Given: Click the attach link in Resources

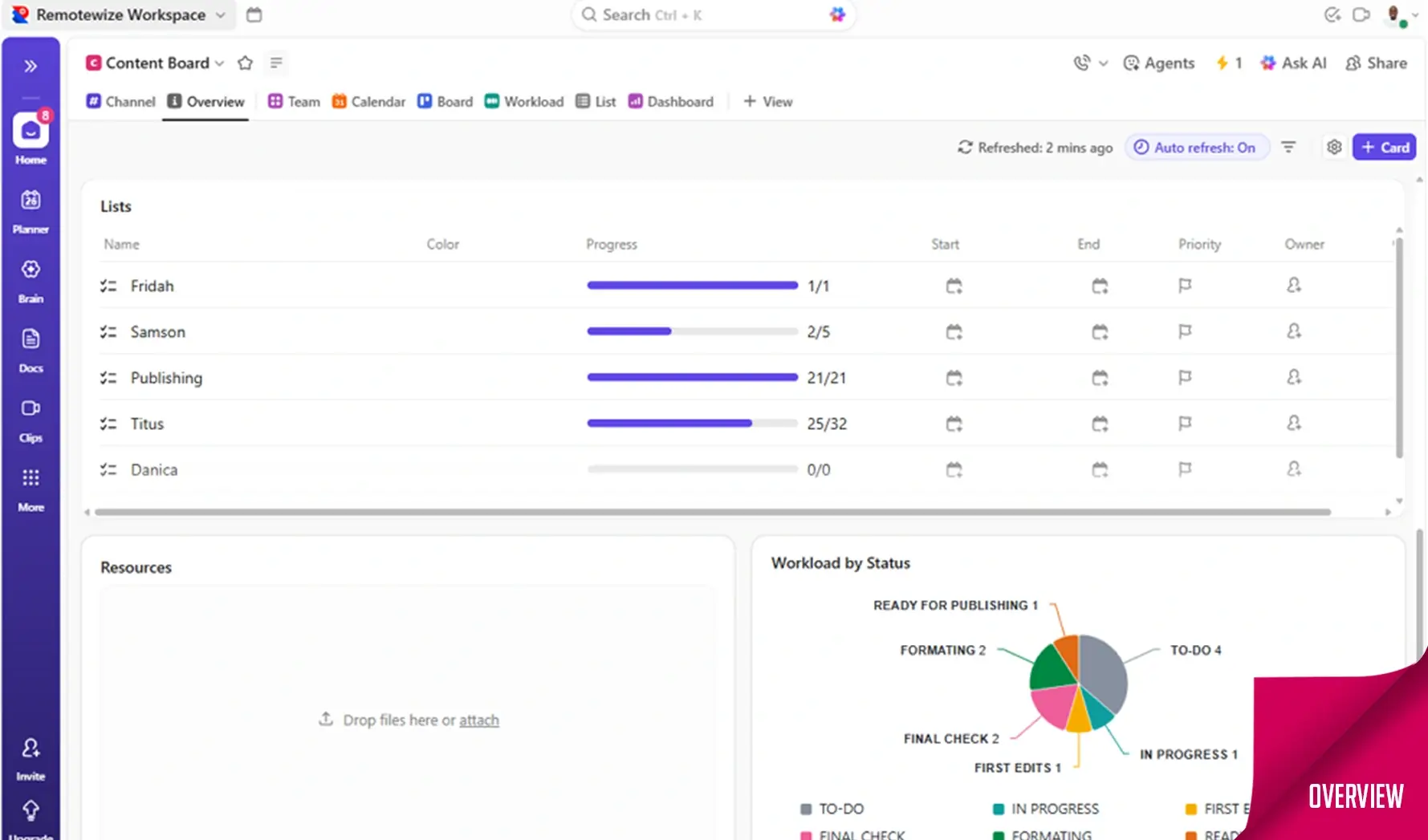Looking at the screenshot, I should click(x=478, y=720).
